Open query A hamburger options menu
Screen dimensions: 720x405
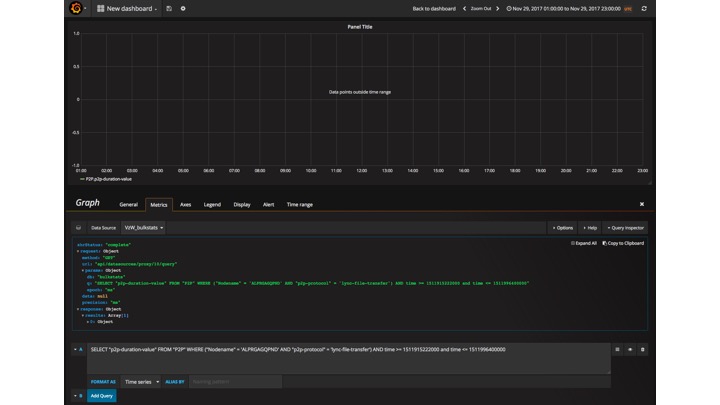617,349
